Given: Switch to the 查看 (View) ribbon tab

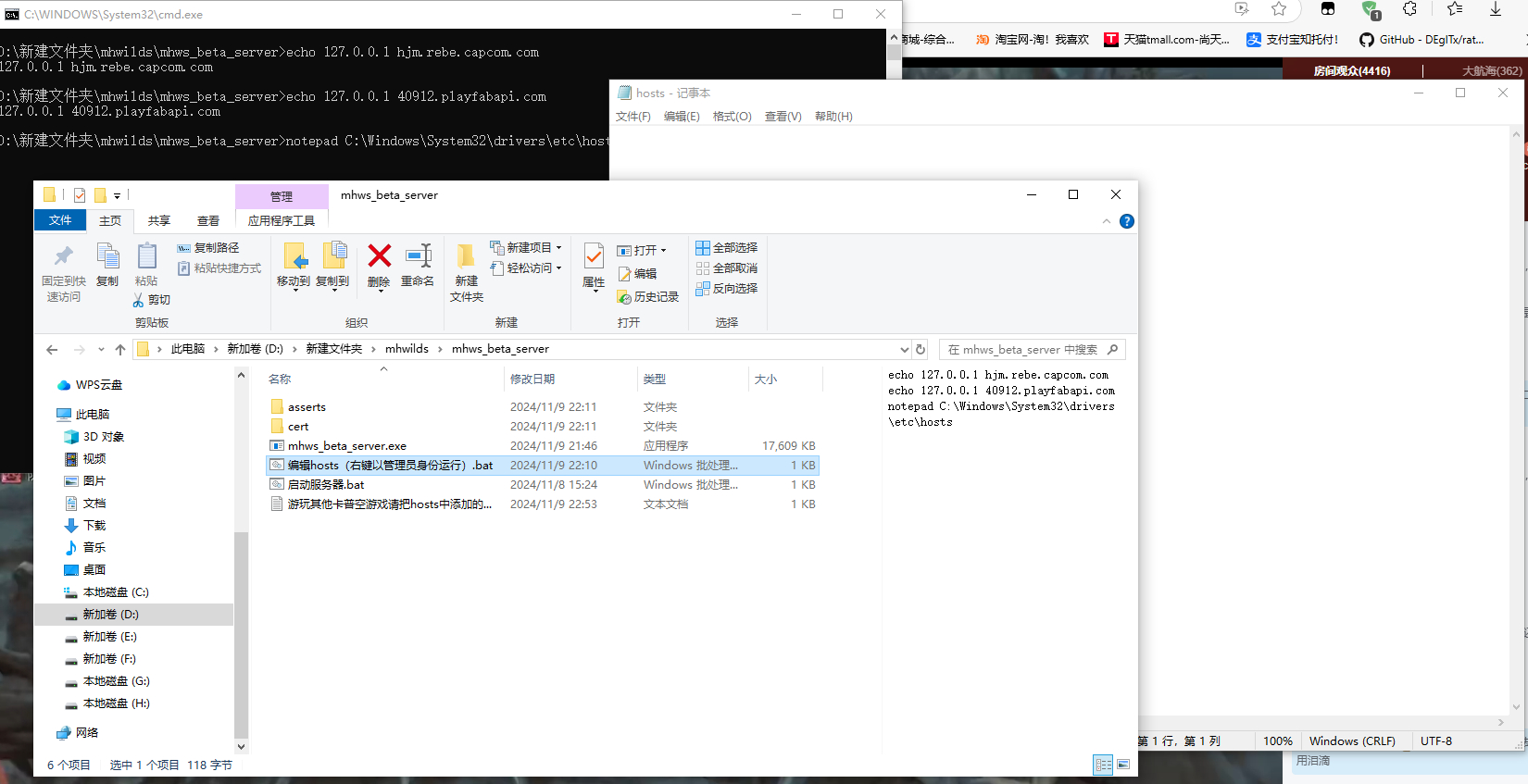Looking at the screenshot, I should click(x=208, y=221).
